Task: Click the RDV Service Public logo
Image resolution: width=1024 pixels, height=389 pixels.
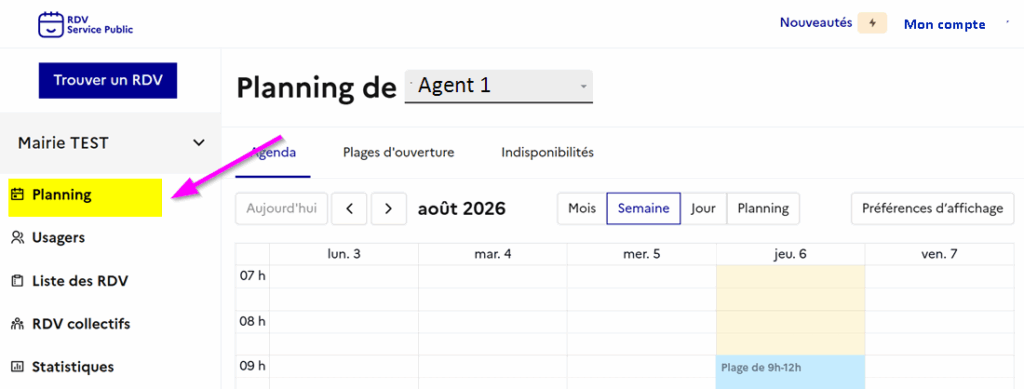Action: coord(86,24)
